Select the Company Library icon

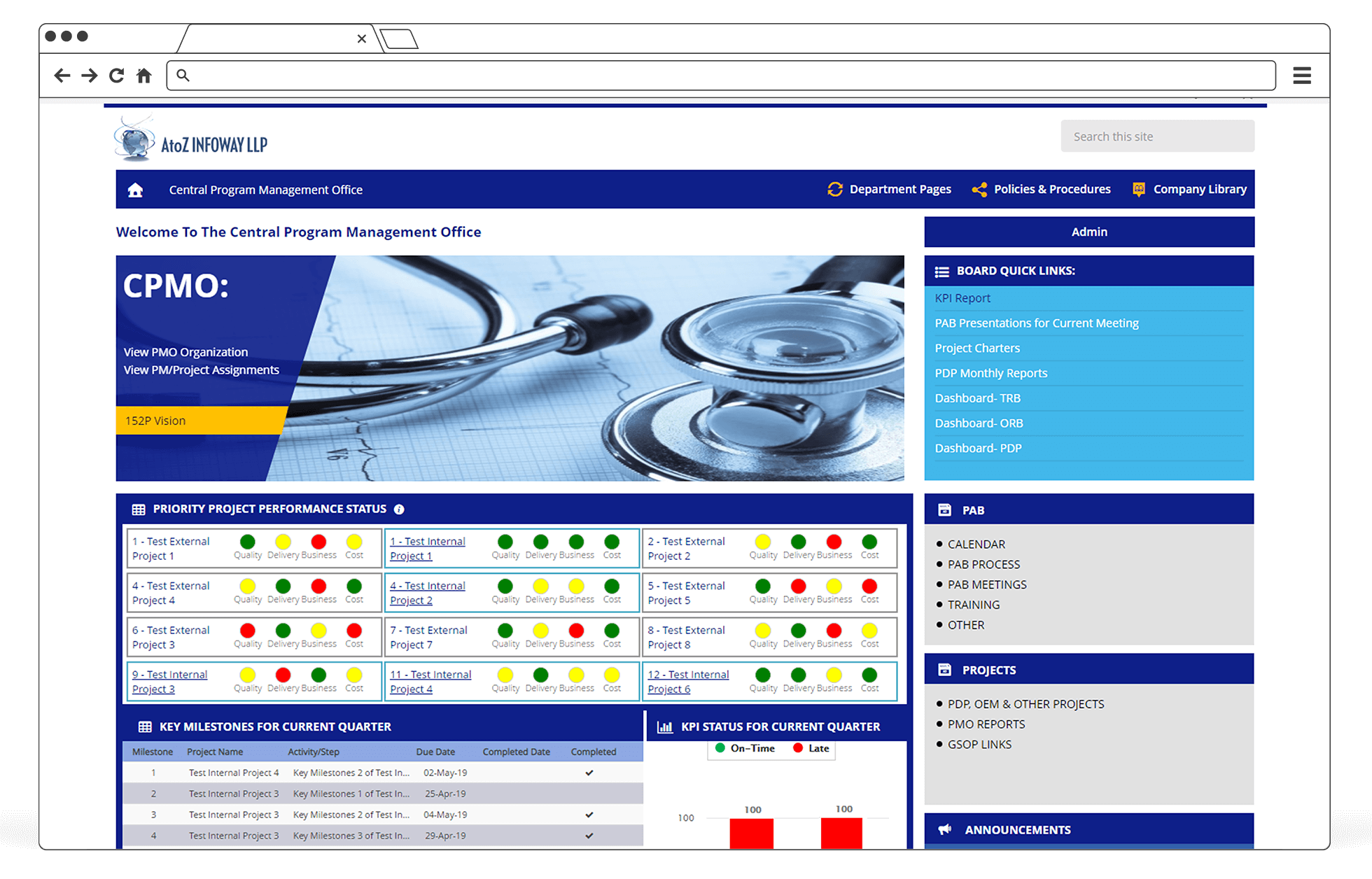tap(1137, 189)
